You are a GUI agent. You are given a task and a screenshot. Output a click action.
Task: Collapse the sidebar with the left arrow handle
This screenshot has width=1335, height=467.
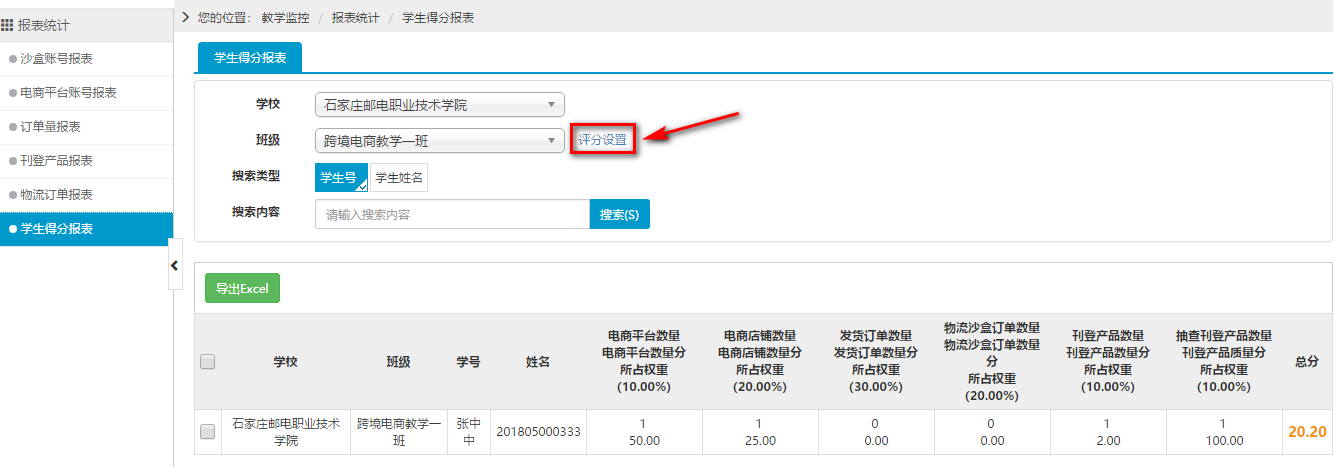(x=175, y=265)
